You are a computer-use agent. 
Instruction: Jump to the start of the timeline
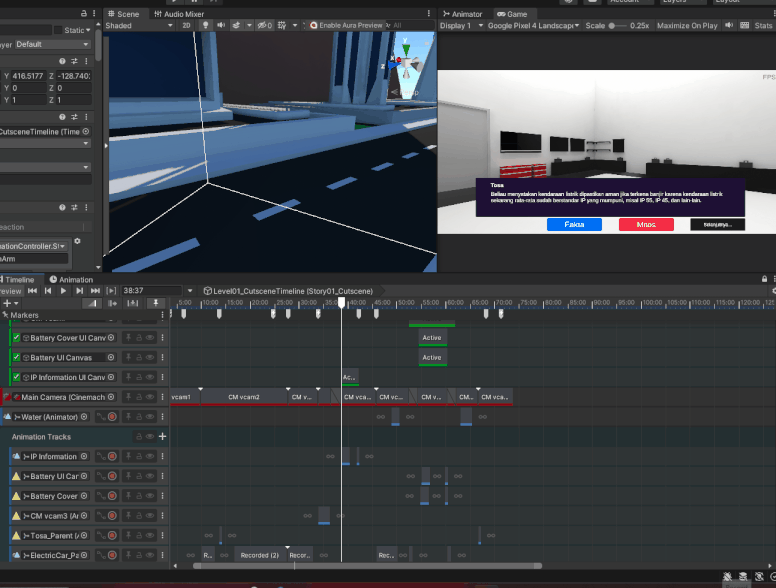click(x=32, y=290)
